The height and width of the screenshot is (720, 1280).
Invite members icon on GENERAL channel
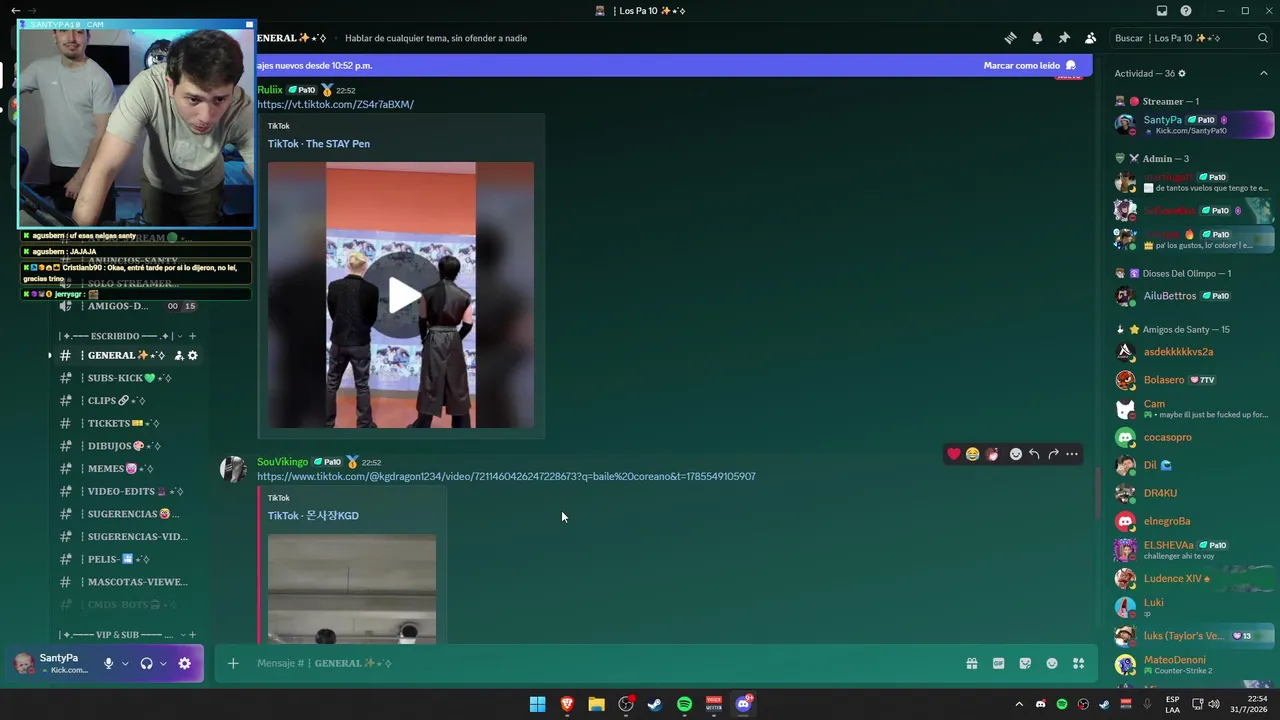tap(179, 355)
